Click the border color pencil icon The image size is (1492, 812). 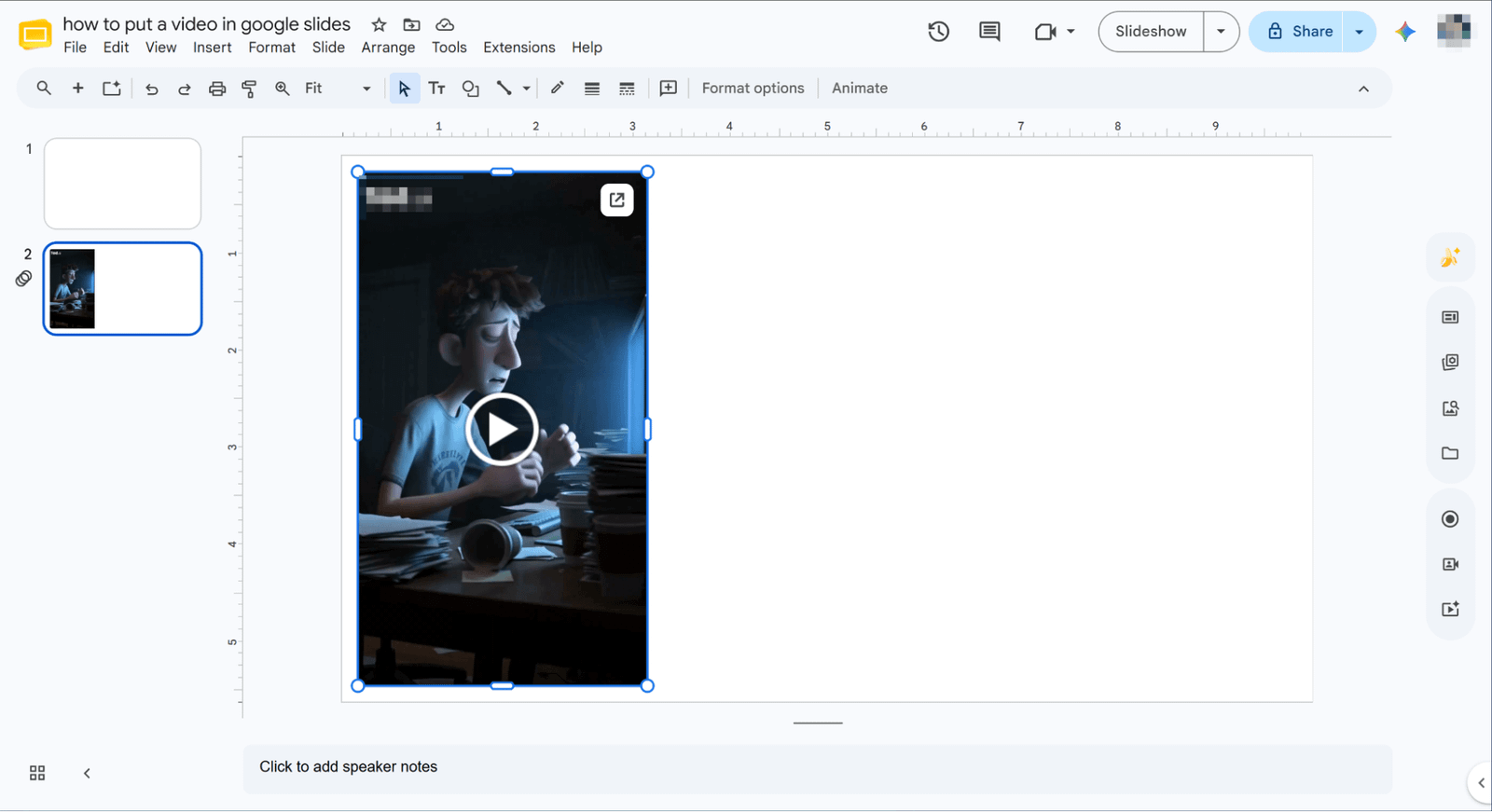[x=558, y=88]
